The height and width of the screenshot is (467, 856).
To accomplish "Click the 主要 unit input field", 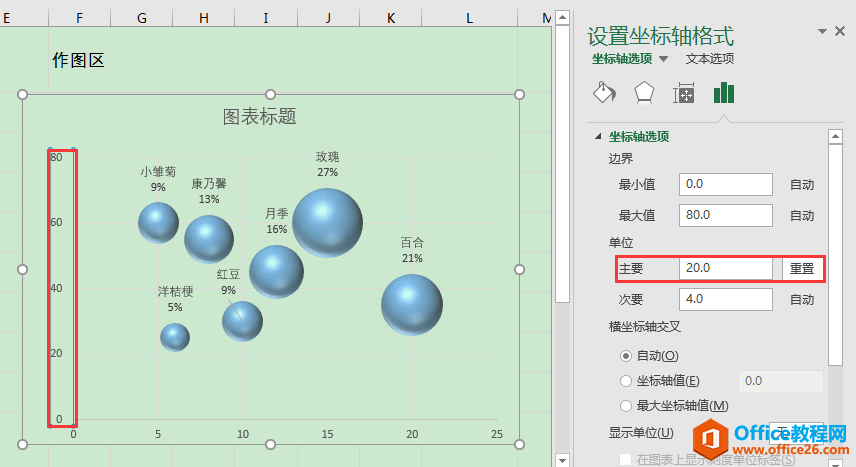I will click(726, 268).
